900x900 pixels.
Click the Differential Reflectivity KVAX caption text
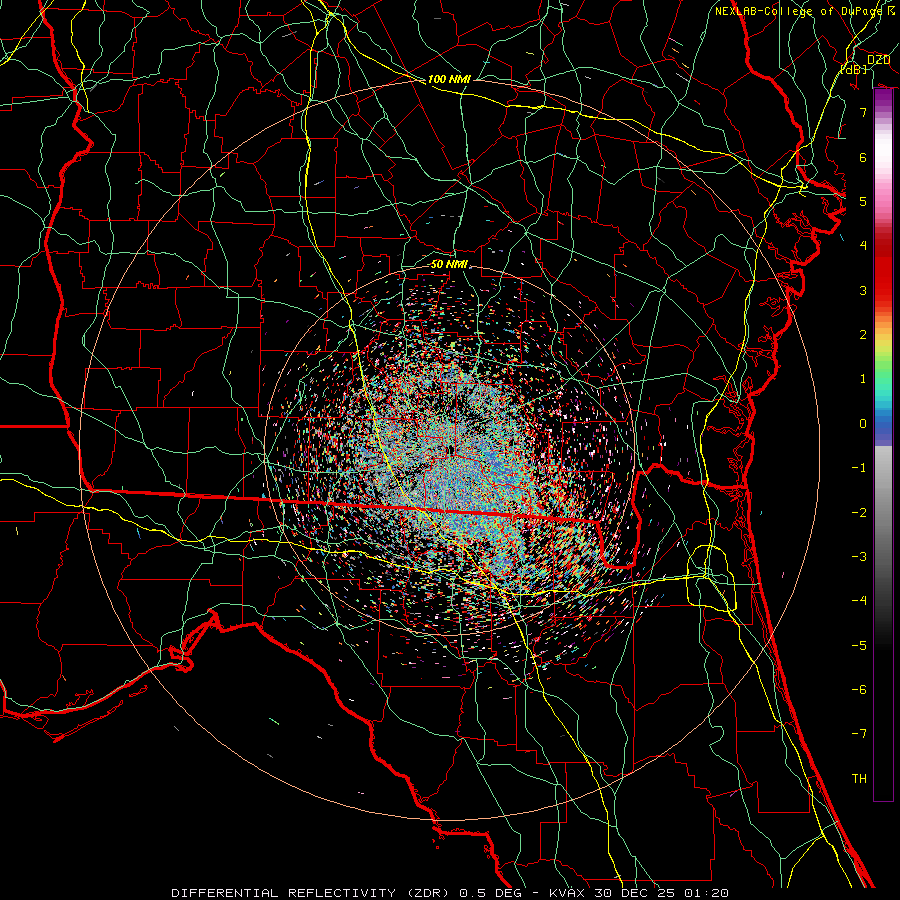click(x=450, y=893)
